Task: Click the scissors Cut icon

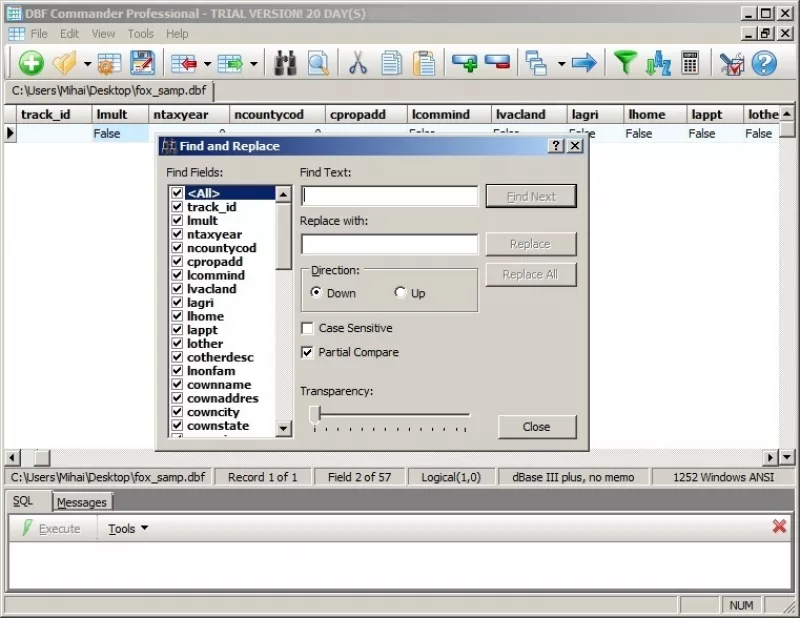Action: coord(358,64)
